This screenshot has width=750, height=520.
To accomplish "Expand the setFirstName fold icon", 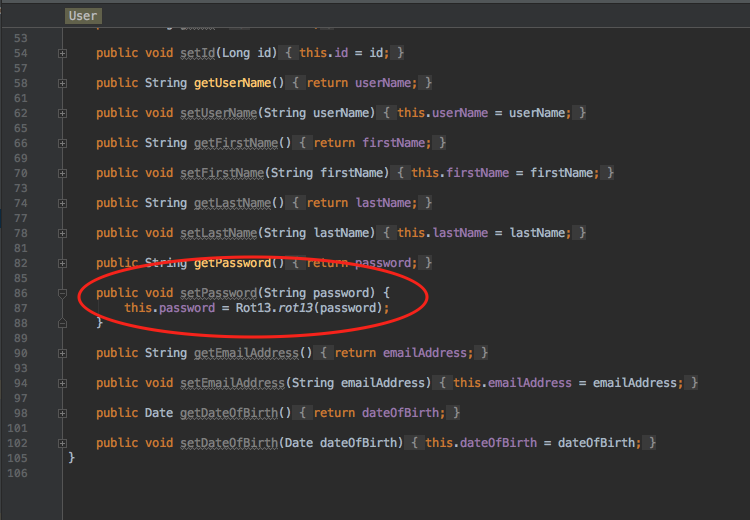I will click(x=62, y=173).
